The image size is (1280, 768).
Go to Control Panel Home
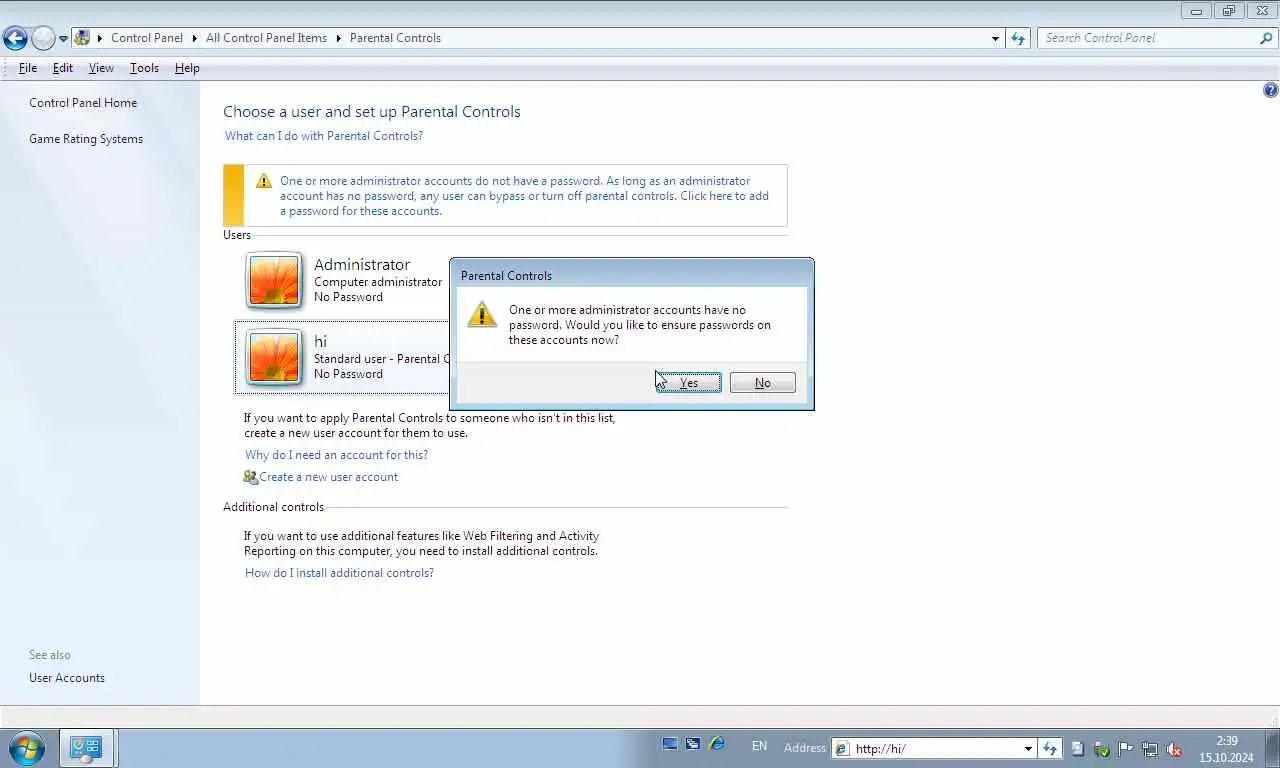83,103
